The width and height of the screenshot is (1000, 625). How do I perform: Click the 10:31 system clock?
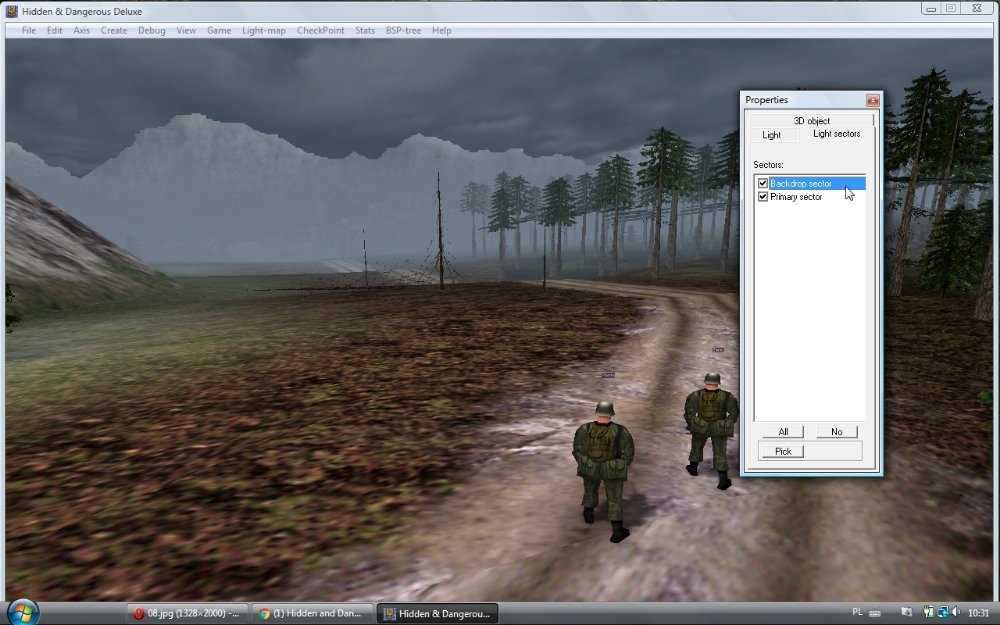point(978,613)
